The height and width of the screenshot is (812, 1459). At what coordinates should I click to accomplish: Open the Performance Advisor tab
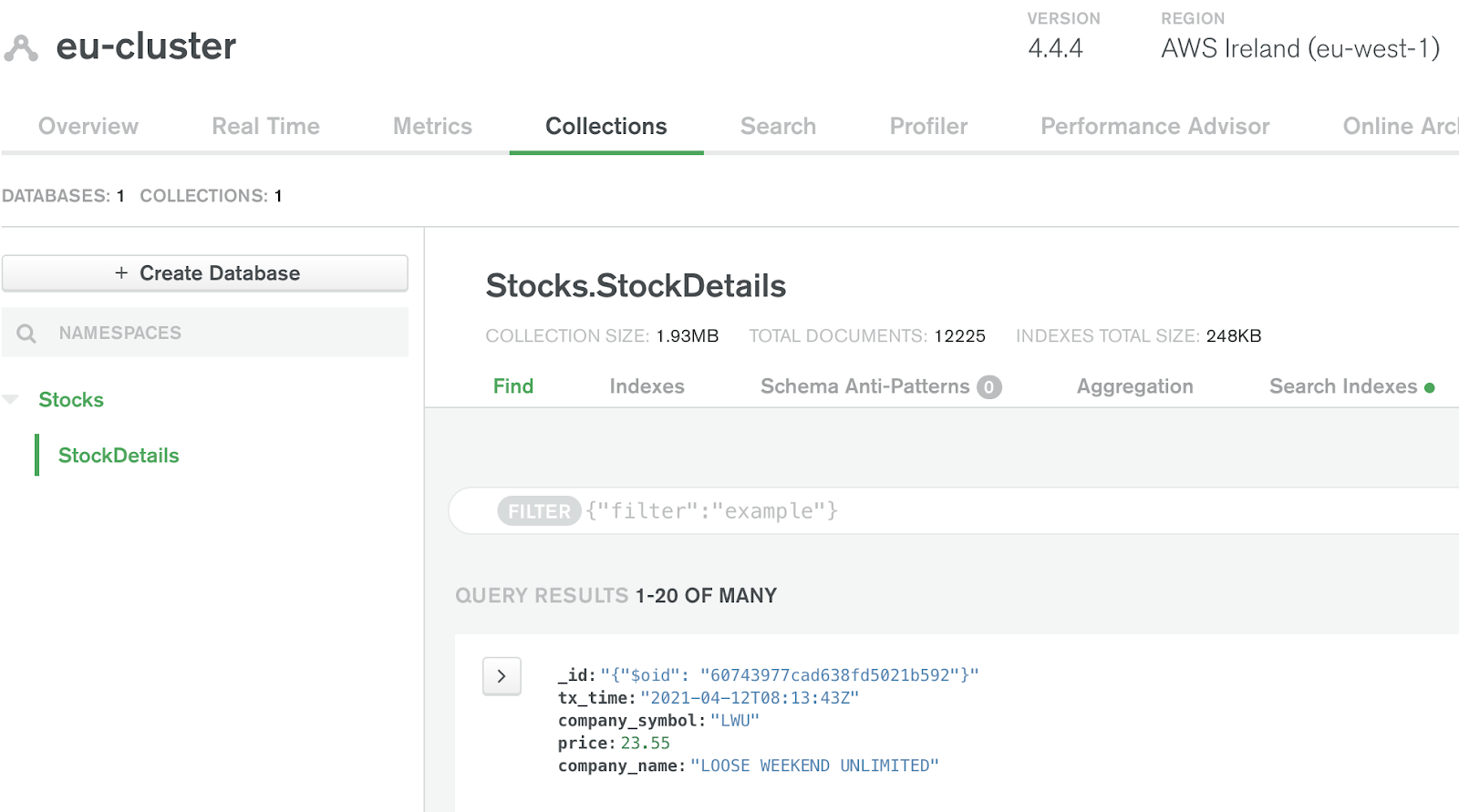point(1154,127)
